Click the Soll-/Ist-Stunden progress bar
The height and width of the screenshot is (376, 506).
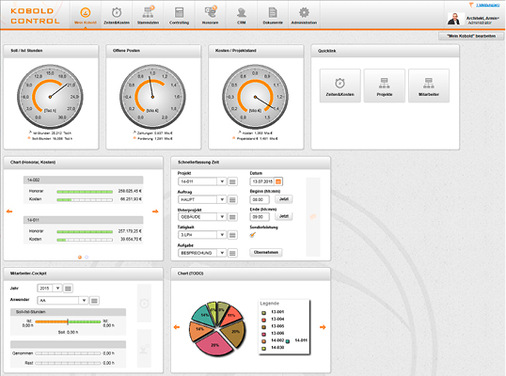(68, 322)
